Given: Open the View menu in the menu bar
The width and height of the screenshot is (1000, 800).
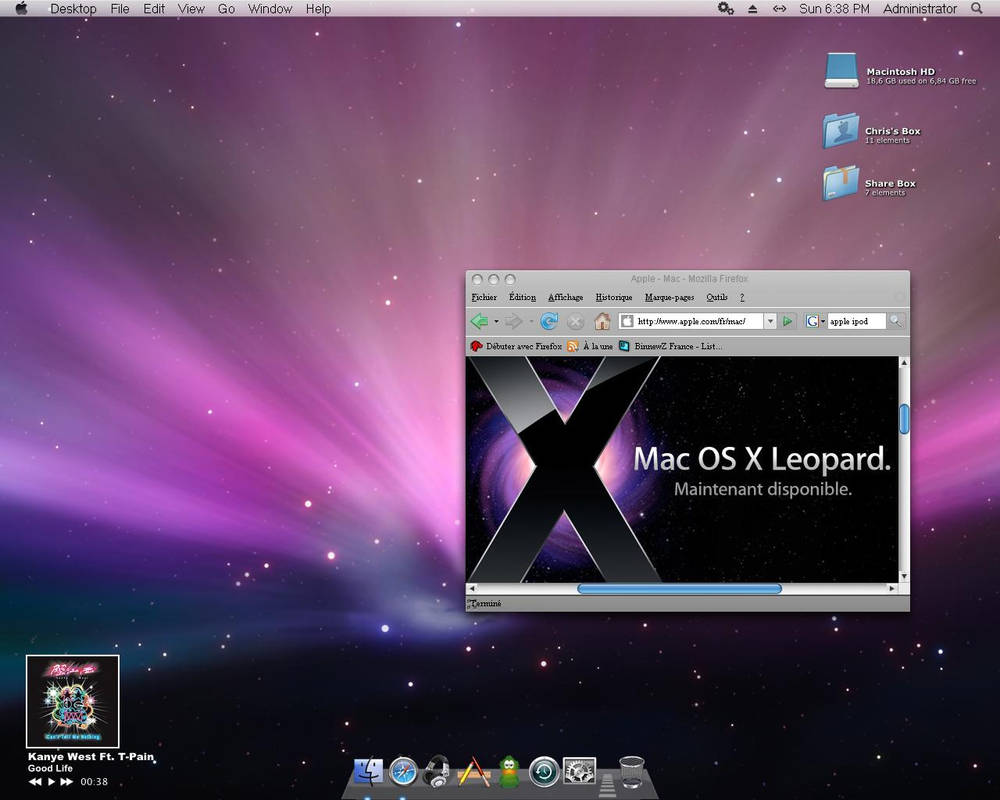Looking at the screenshot, I should (191, 9).
